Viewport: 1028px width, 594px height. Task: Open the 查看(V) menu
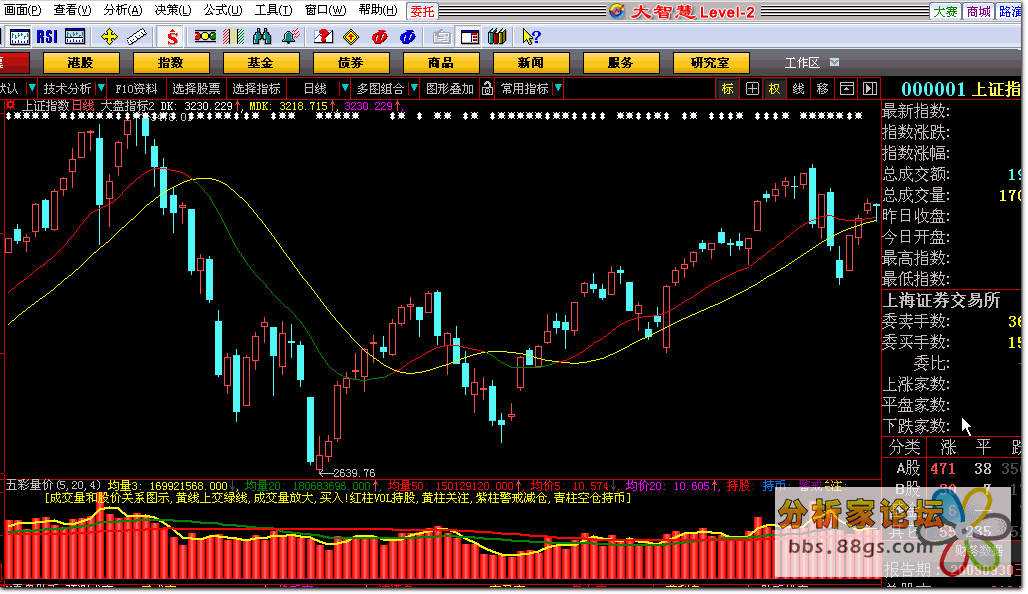[72, 10]
